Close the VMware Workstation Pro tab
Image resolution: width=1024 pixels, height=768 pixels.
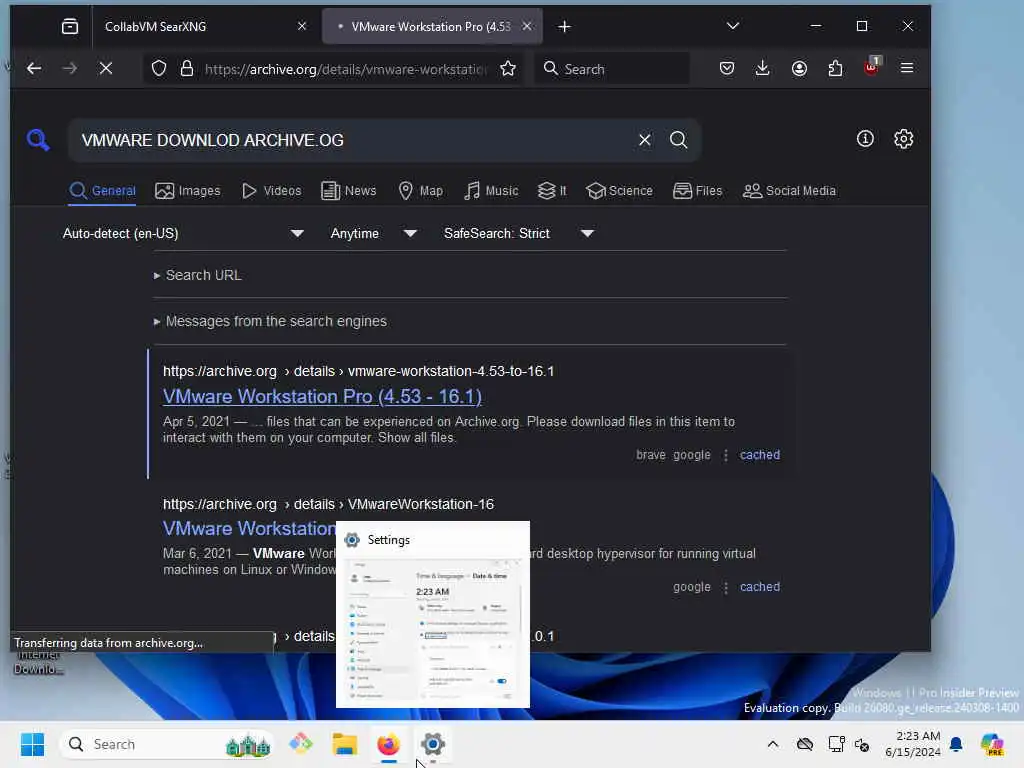(527, 26)
